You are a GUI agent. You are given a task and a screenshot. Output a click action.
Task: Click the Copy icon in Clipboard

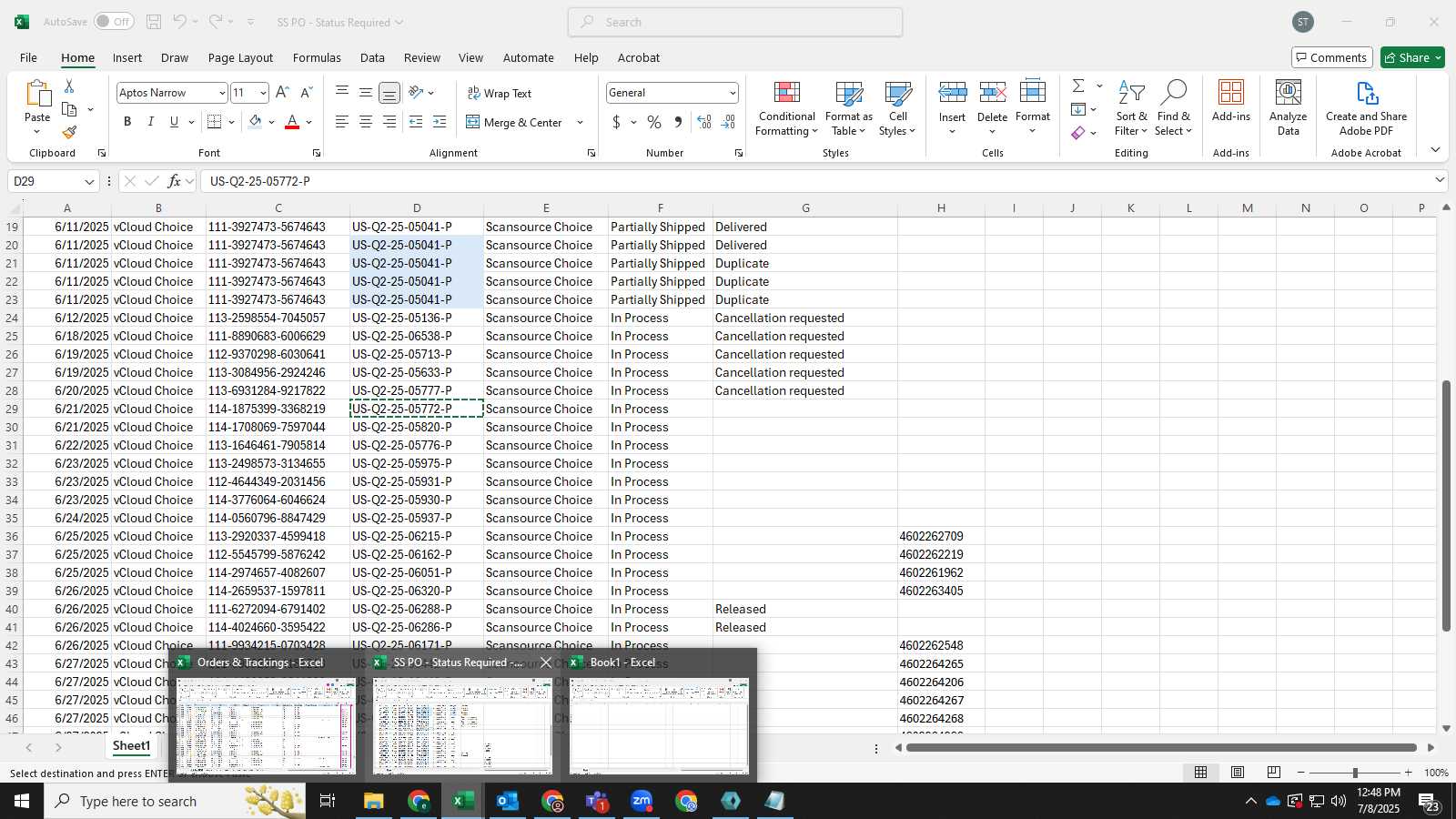pyautogui.click(x=69, y=109)
